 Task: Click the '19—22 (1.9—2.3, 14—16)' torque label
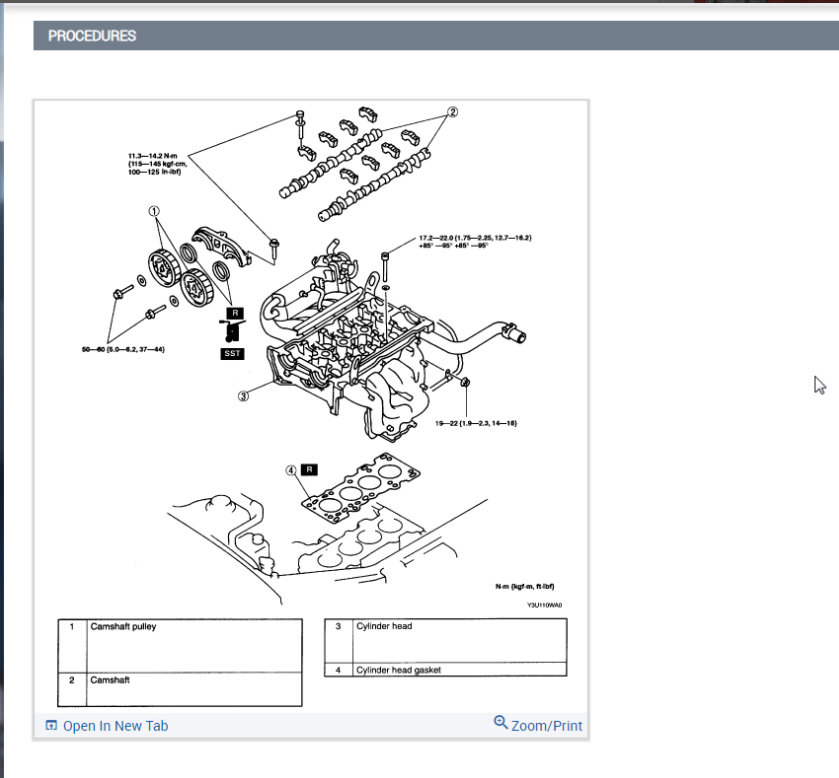coord(476,423)
